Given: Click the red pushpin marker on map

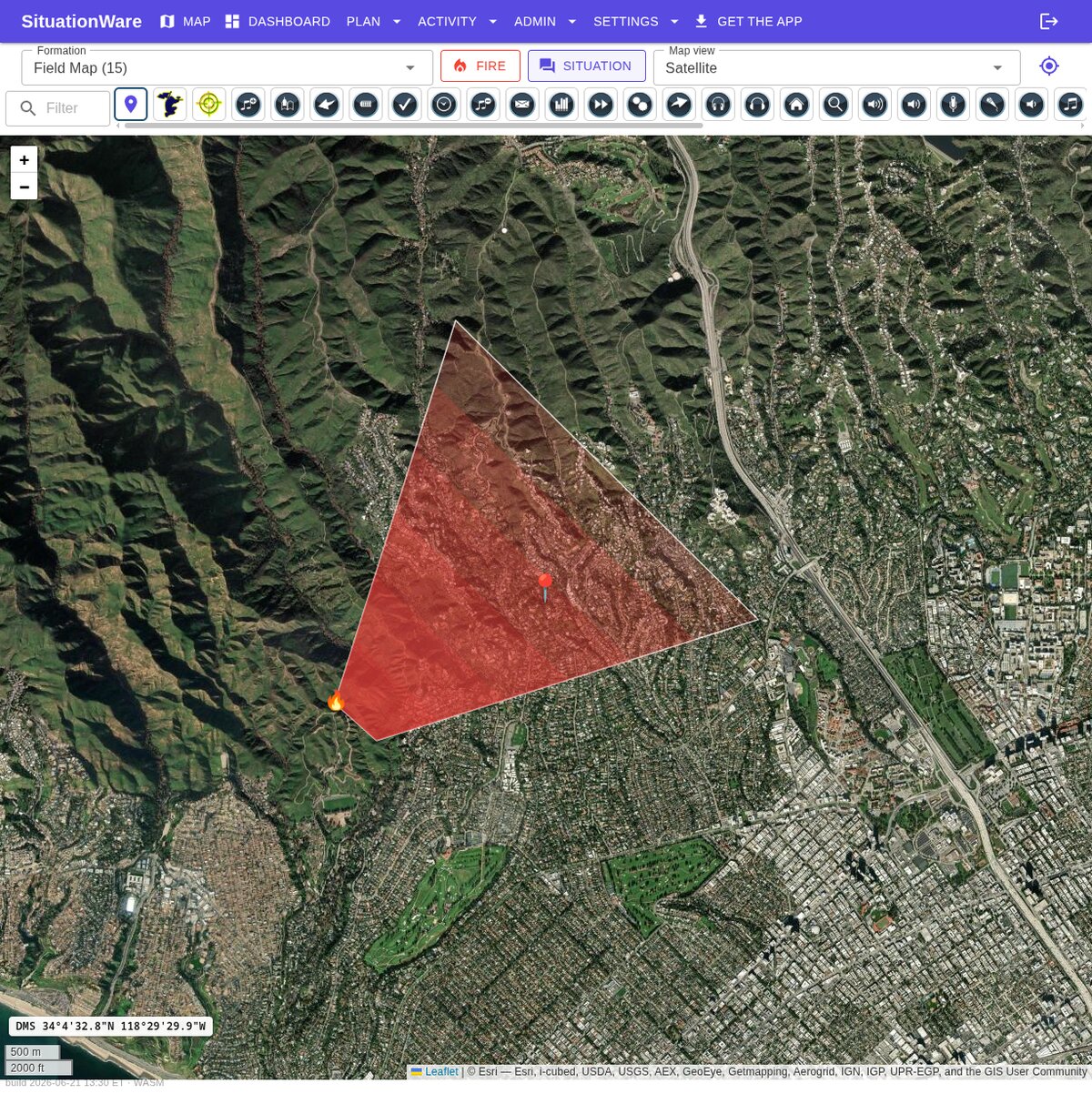Looking at the screenshot, I should (x=545, y=587).
